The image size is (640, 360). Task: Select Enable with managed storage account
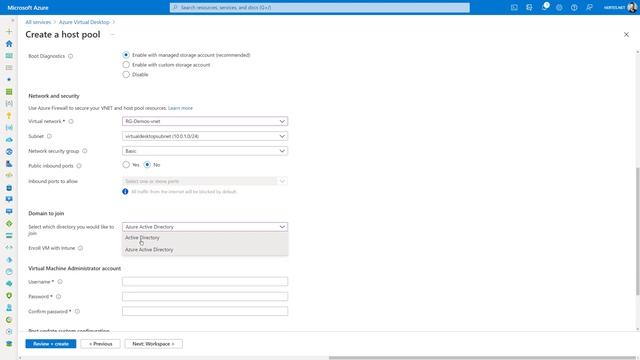point(126,55)
